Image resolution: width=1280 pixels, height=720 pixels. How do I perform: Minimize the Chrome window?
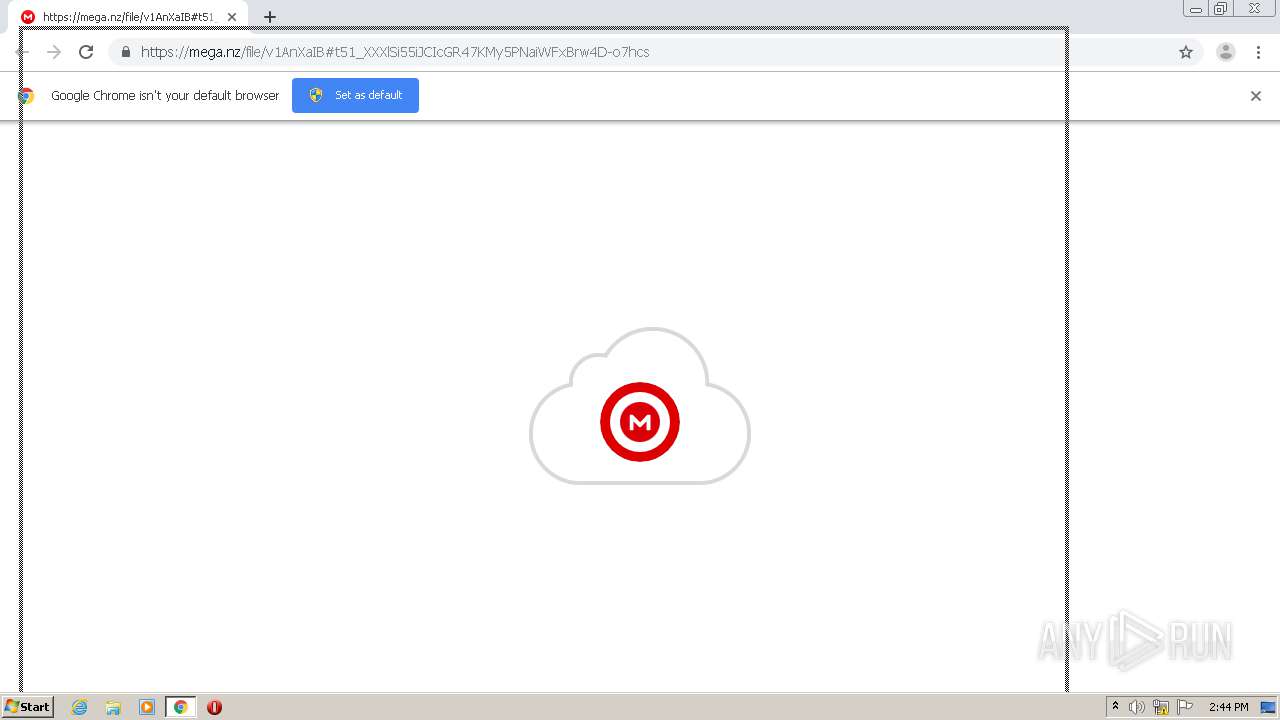[1195, 9]
